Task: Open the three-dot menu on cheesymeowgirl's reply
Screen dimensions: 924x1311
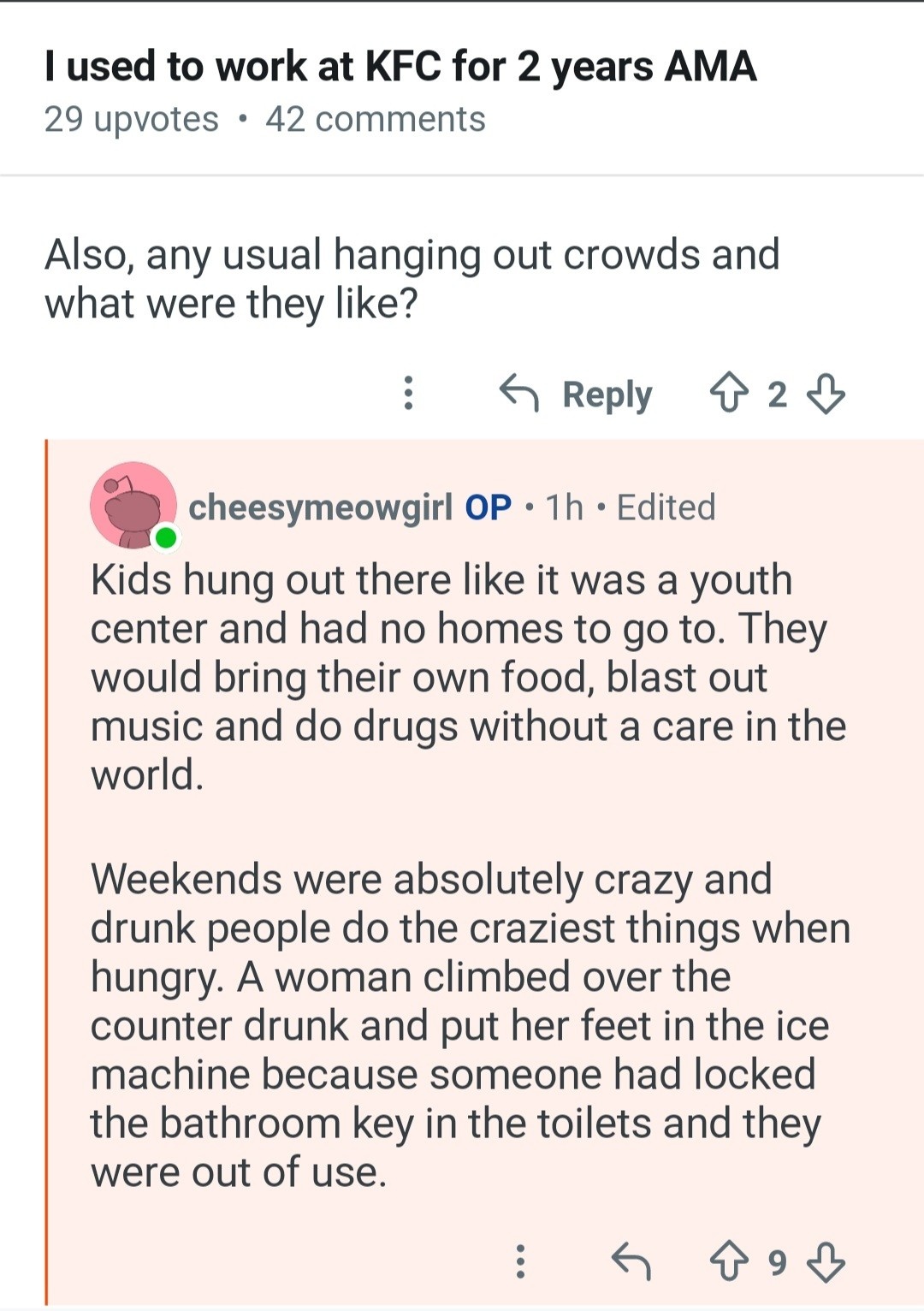Action: coord(519,1261)
